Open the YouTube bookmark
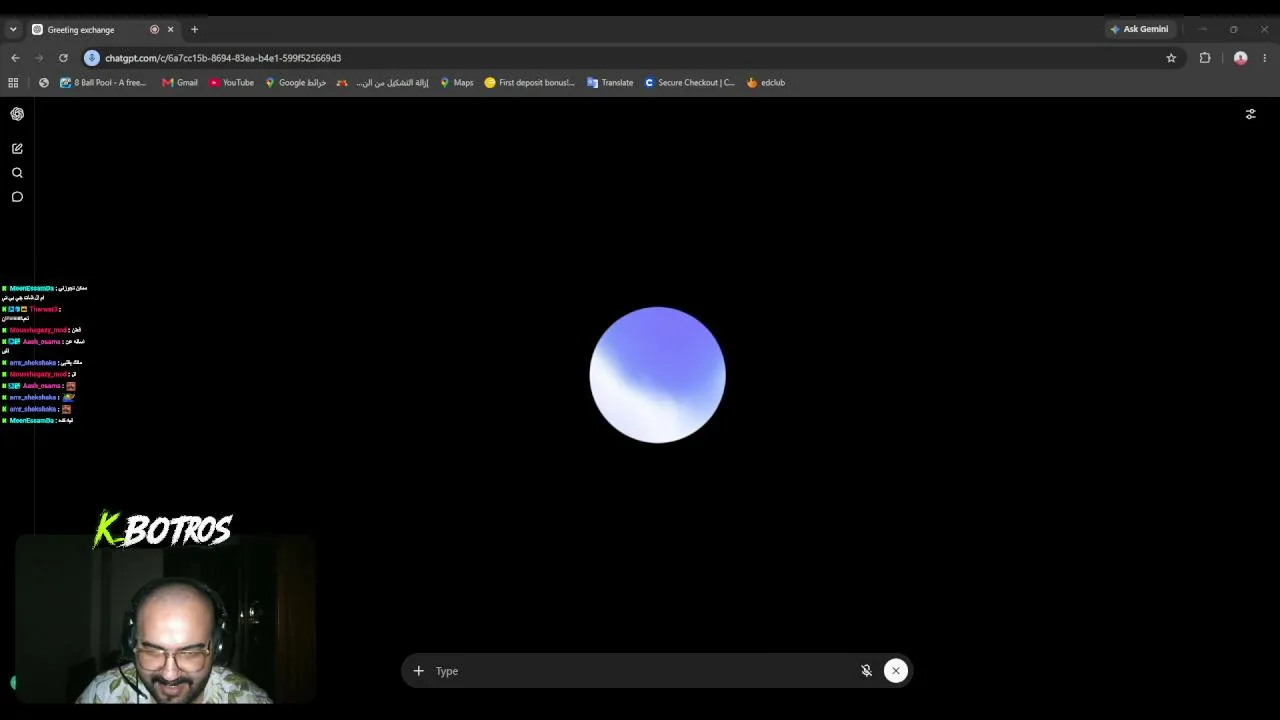The height and width of the screenshot is (720, 1280). [231, 83]
